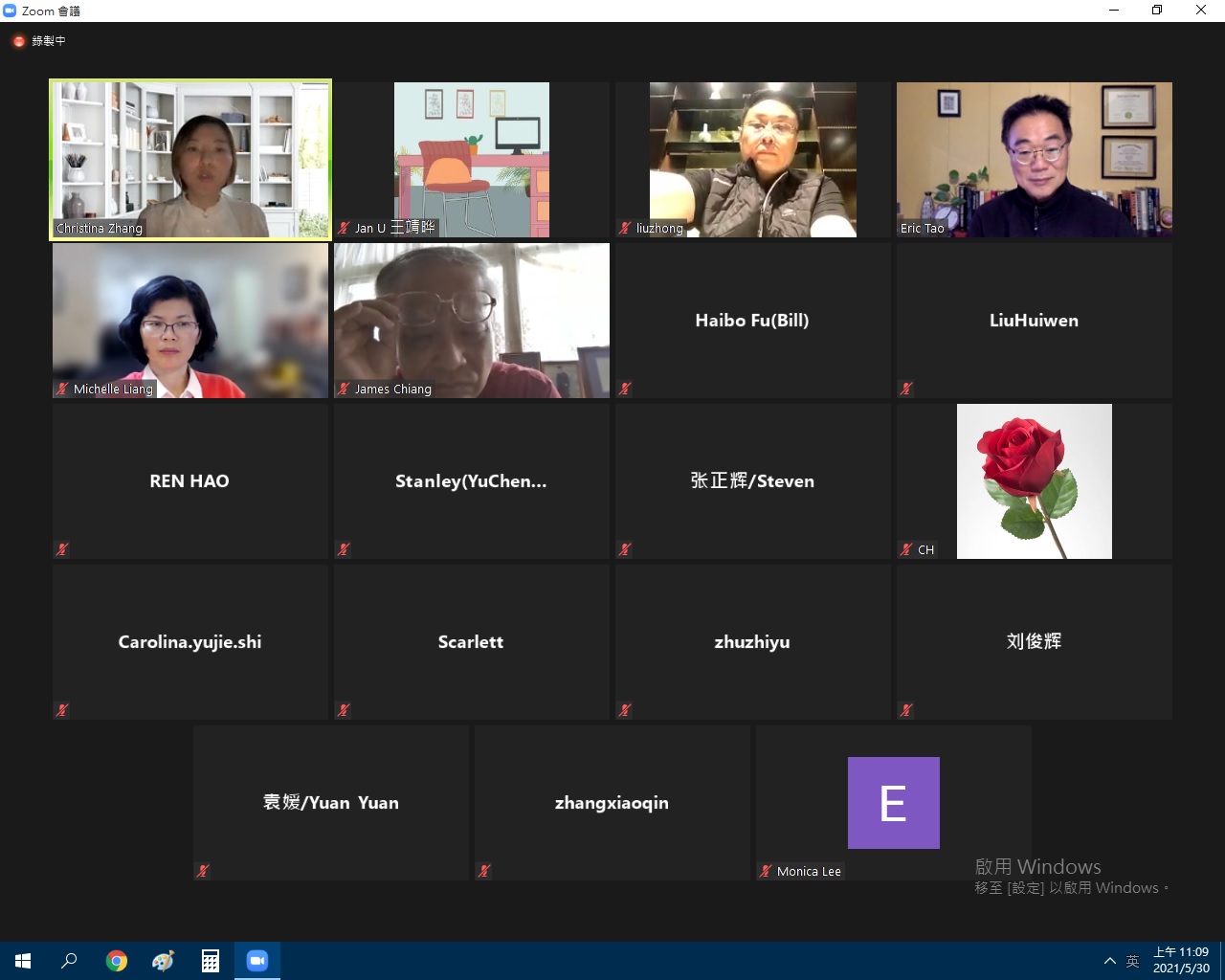Screen dimensions: 1225x980
Task: Click muted mic icon on Scarlett tile
Action: [x=344, y=710]
